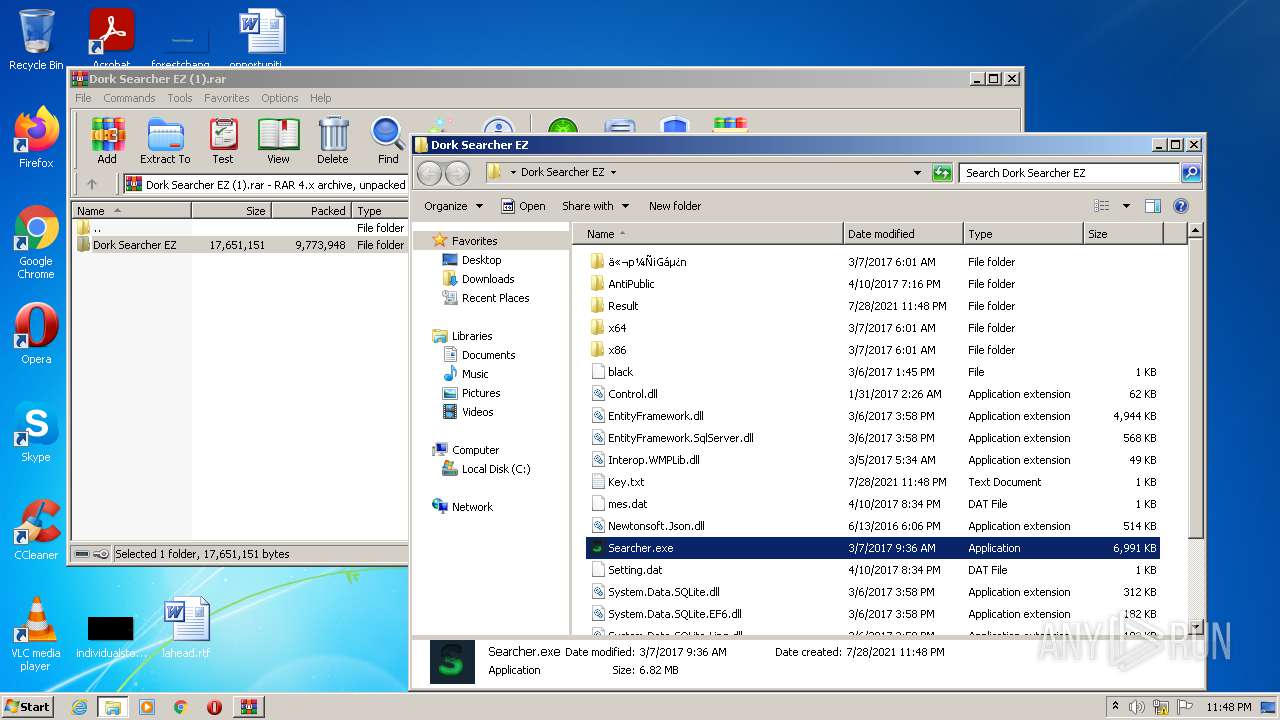Select the Searcher.exe application row
This screenshot has height=720, width=1280.
[873, 548]
